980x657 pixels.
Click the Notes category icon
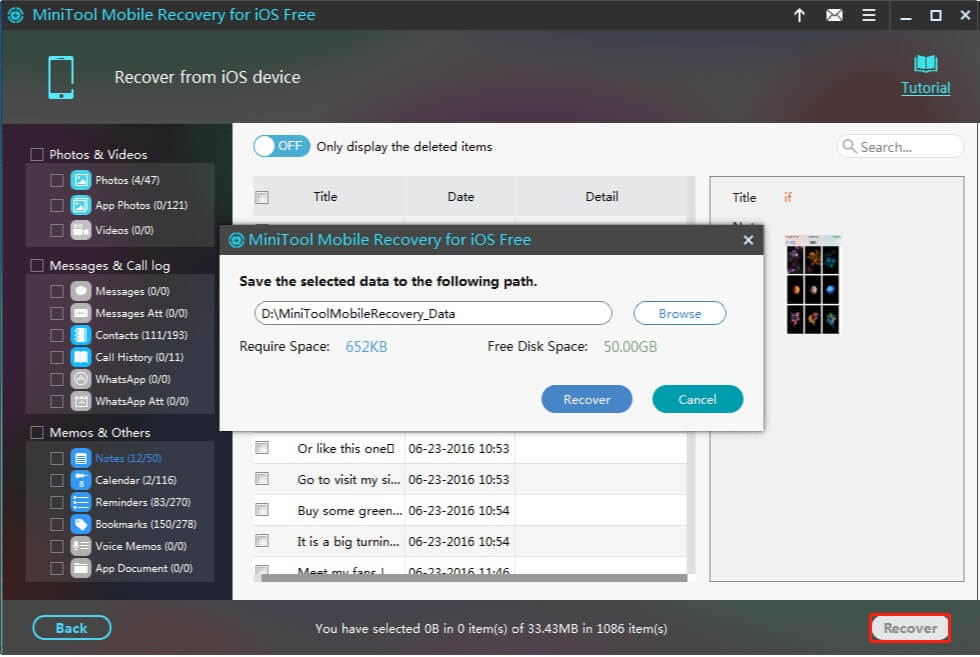81,458
